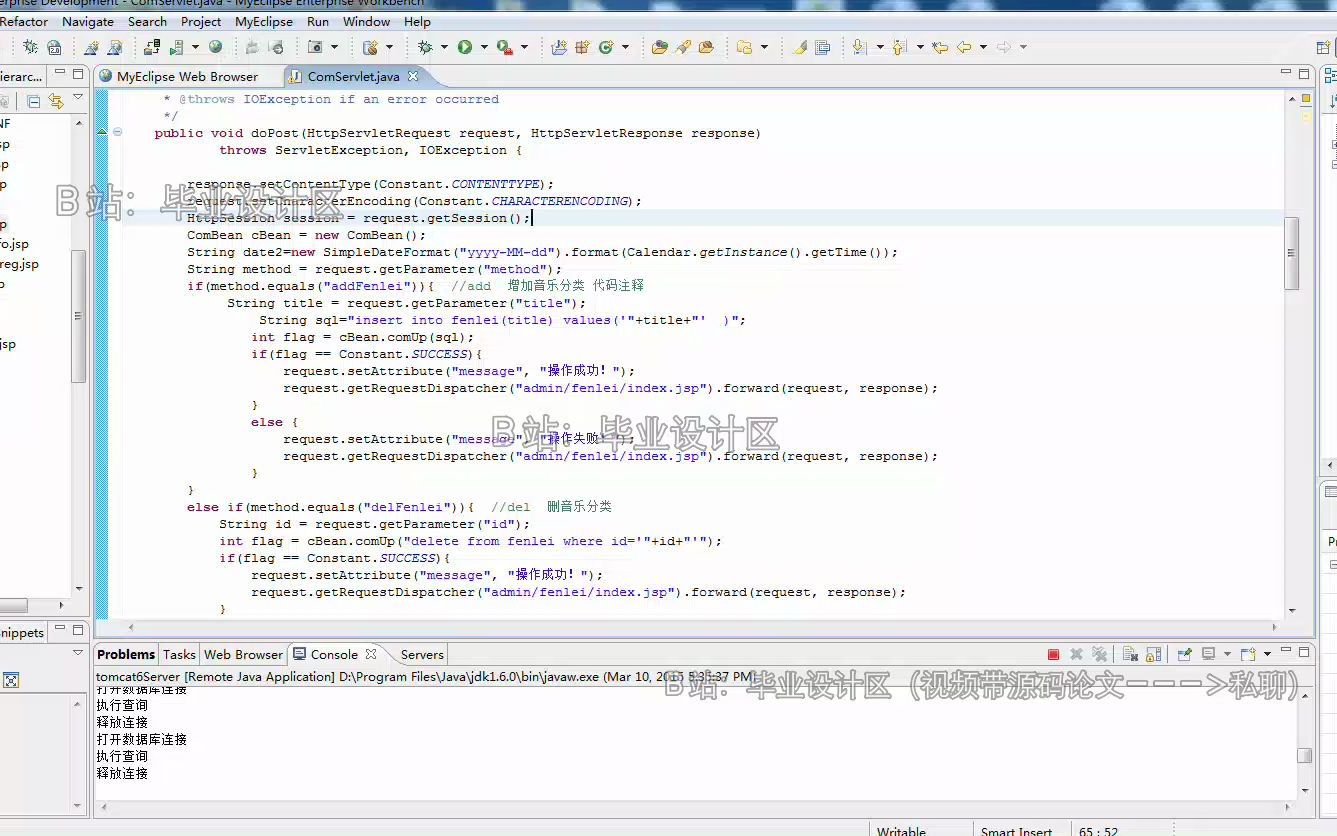Click editor vertical scrollbar thumb
Viewport: 1337px width, 836px height.
pos(1292,254)
